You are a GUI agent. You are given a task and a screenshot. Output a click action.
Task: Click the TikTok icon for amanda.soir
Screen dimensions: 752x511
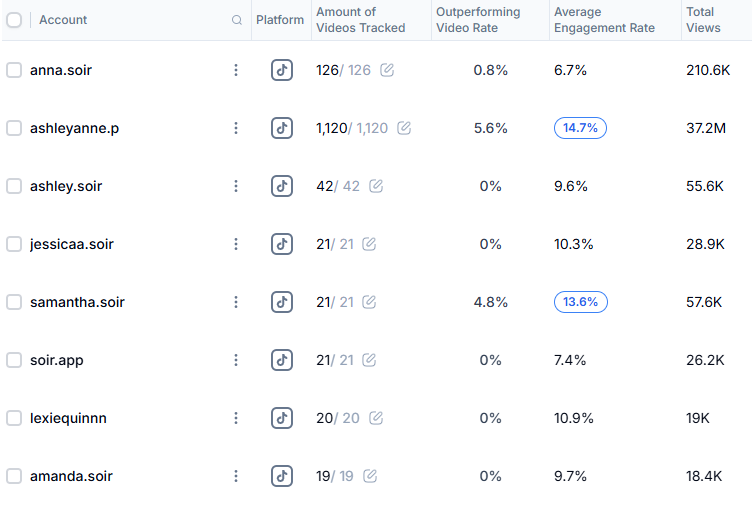[x=282, y=476]
